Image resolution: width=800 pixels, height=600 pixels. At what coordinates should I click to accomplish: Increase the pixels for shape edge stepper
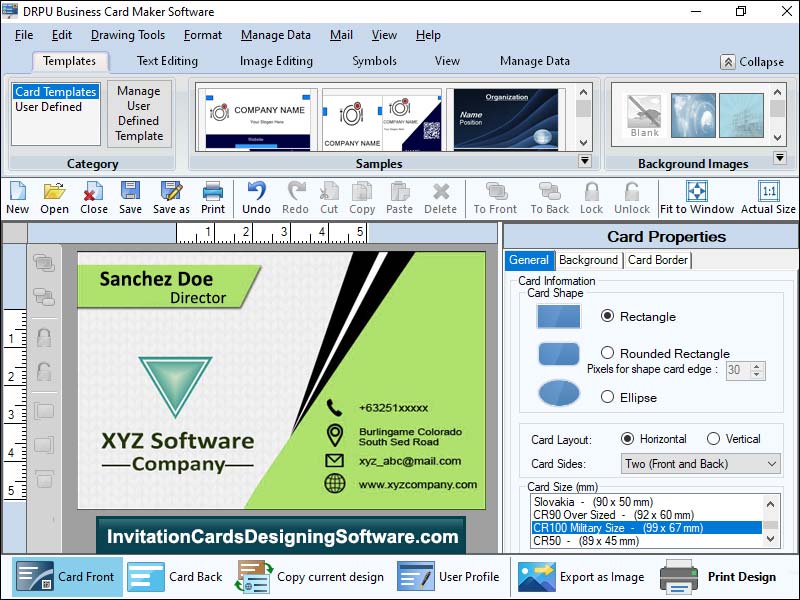(x=759, y=366)
